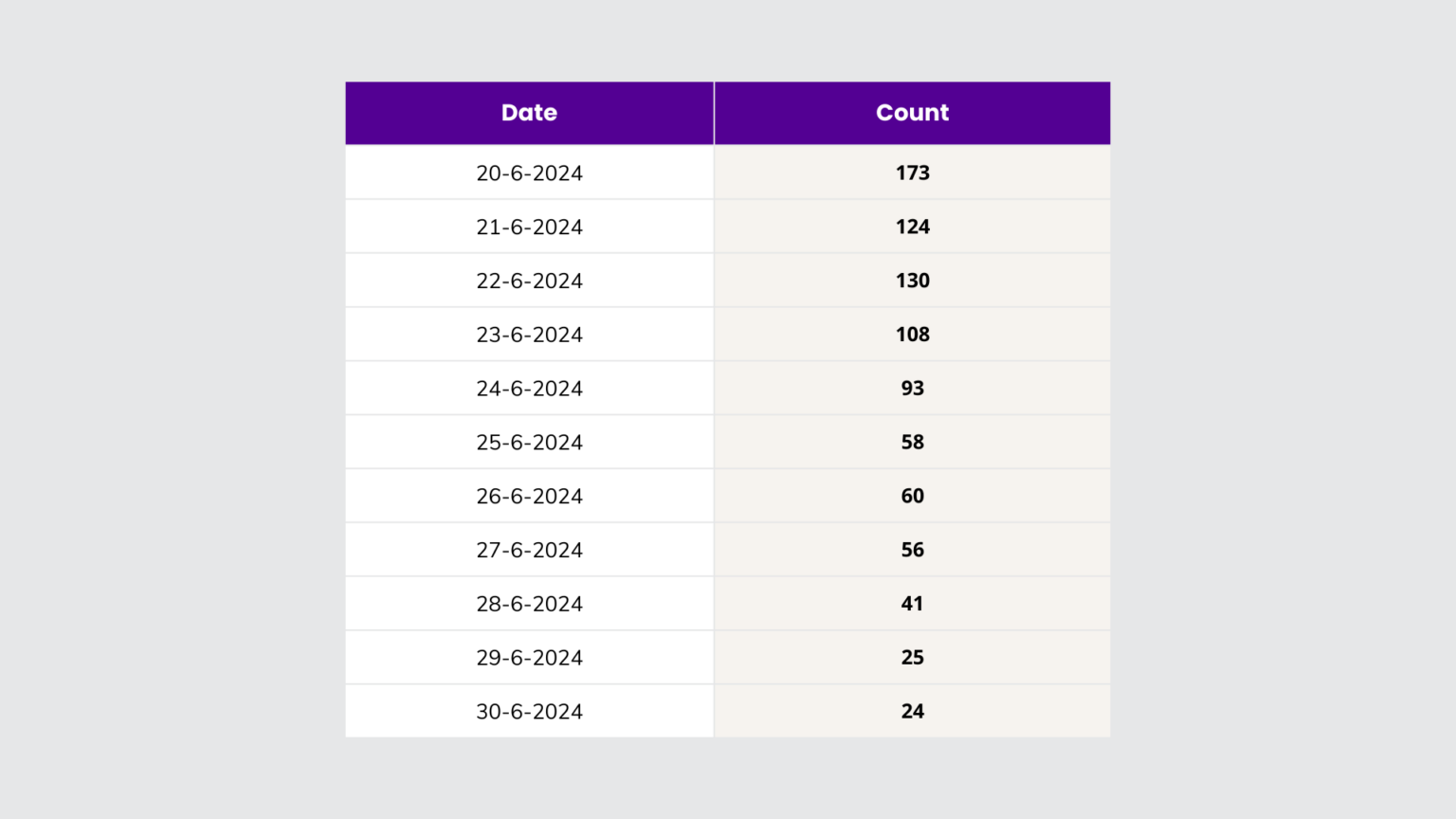1456x819 pixels.
Task: Select the count cell showing 108
Action: coord(912,335)
